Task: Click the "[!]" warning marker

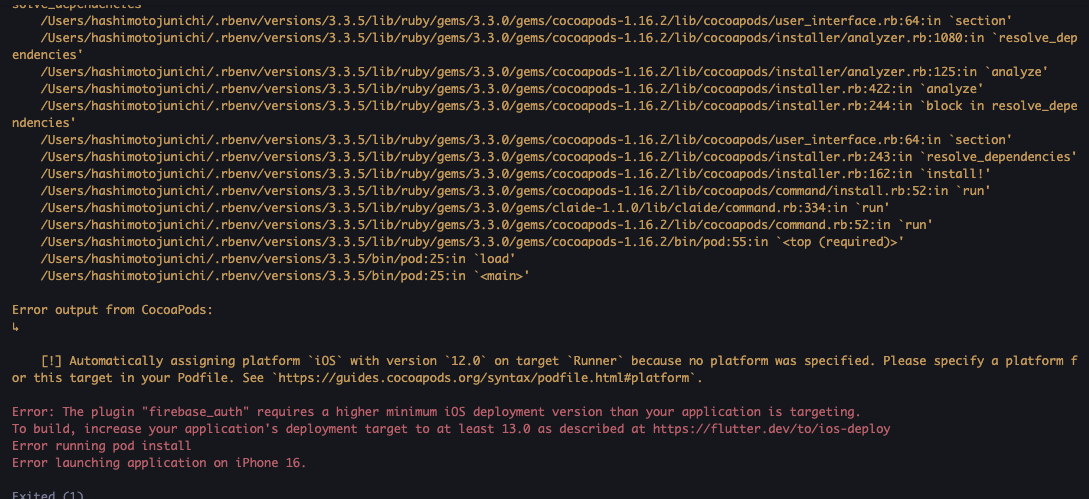Action: click(x=51, y=361)
